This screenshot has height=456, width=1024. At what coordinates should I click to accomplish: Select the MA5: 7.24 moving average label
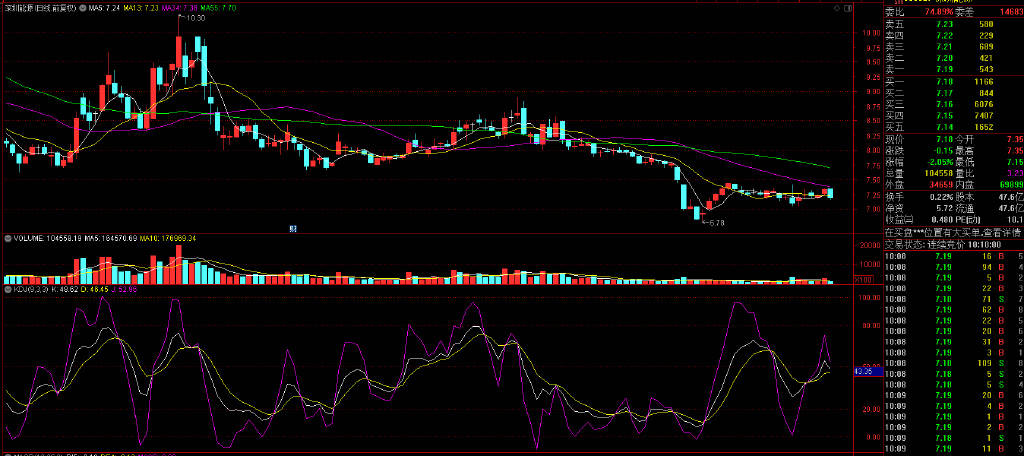pos(104,8)
